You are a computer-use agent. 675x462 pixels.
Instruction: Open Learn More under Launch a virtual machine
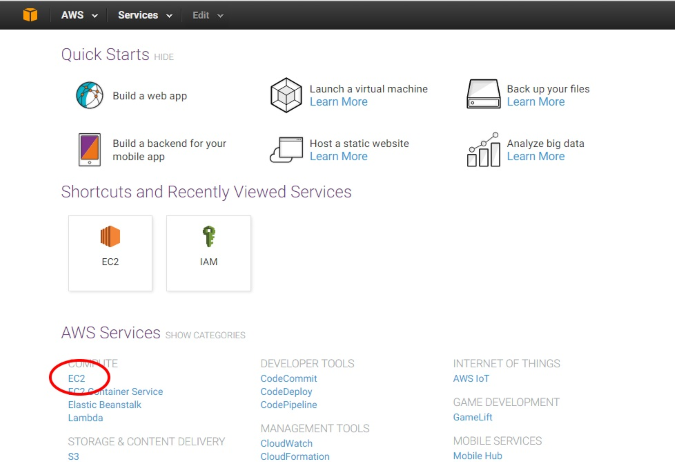pos(338,102)
